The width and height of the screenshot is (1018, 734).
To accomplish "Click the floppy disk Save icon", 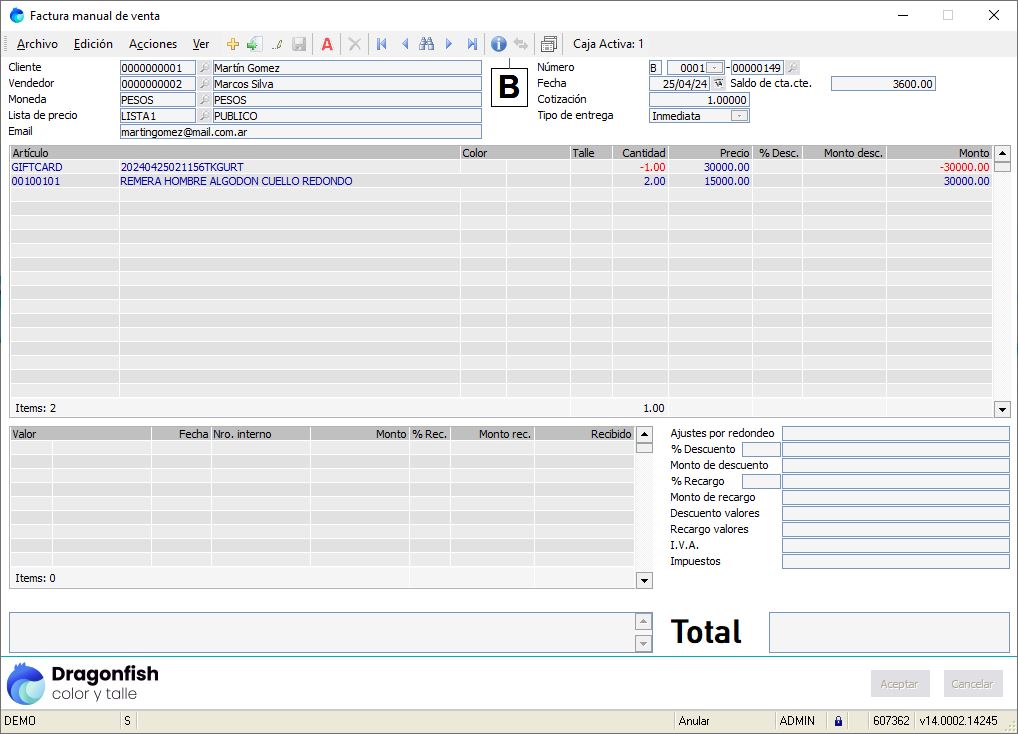I will click(299, 44).
